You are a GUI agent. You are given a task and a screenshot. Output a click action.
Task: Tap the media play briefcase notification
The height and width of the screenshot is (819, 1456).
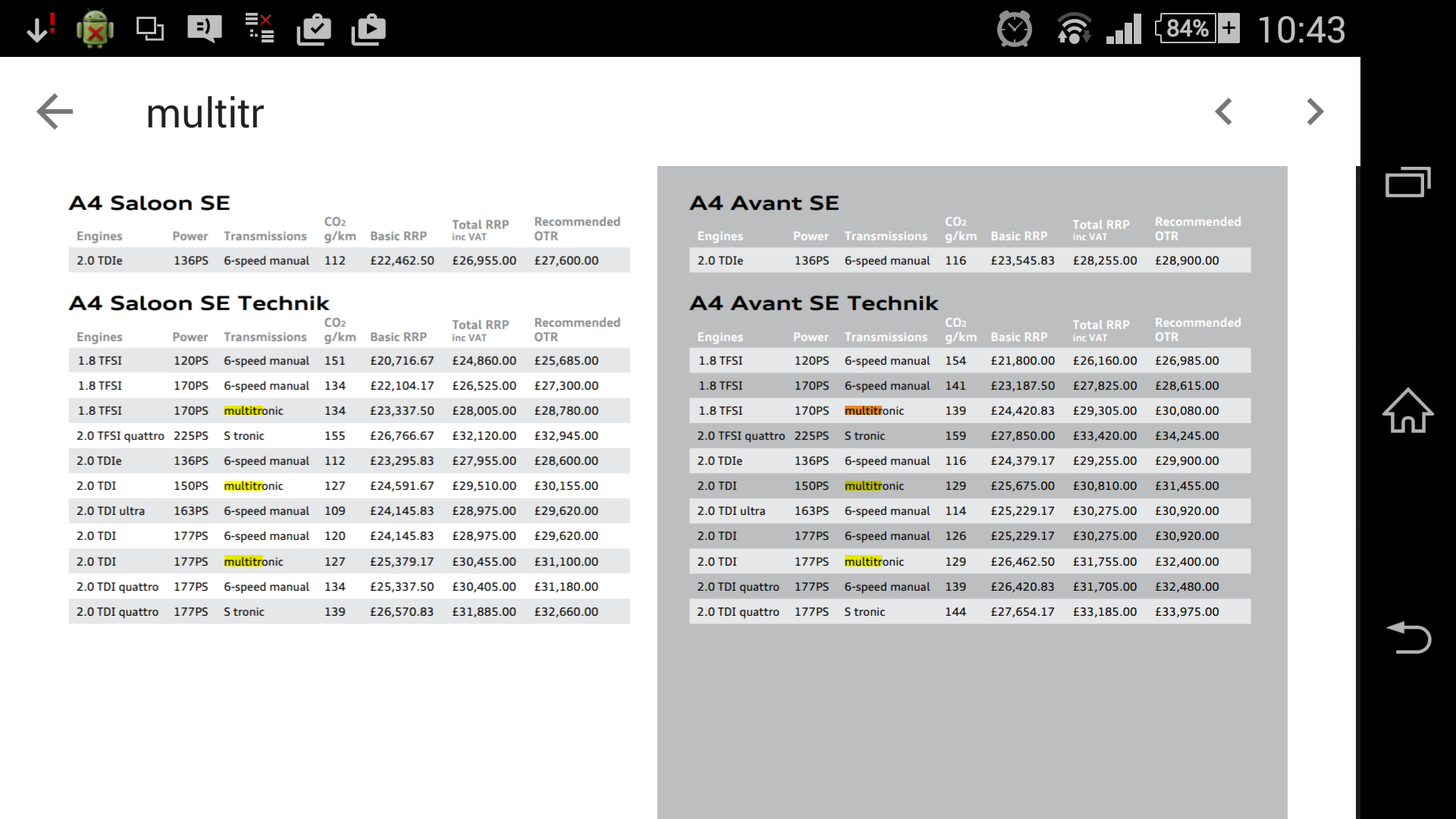click(369, 30)
